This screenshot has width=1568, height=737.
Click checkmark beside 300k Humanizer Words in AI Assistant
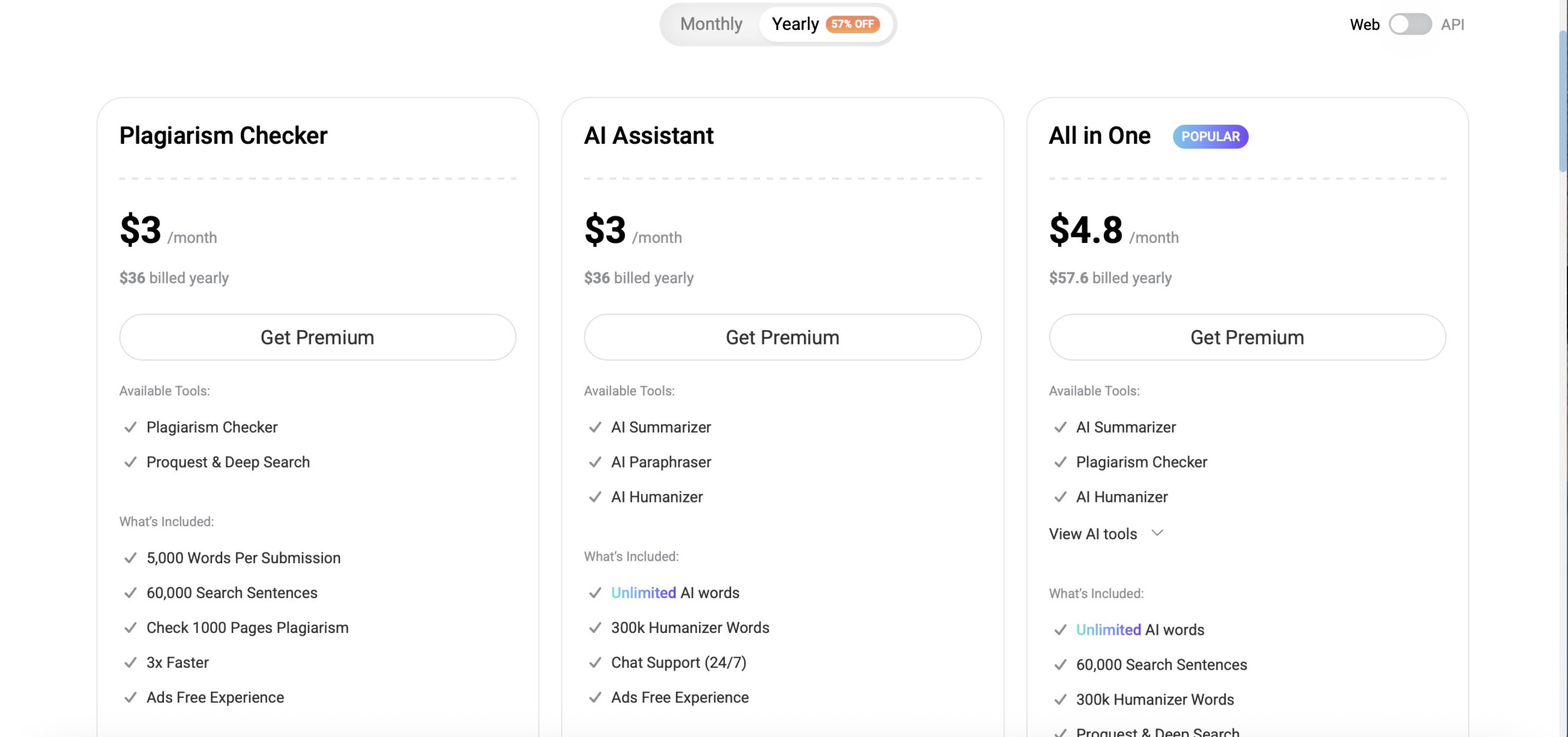(595, 627)
